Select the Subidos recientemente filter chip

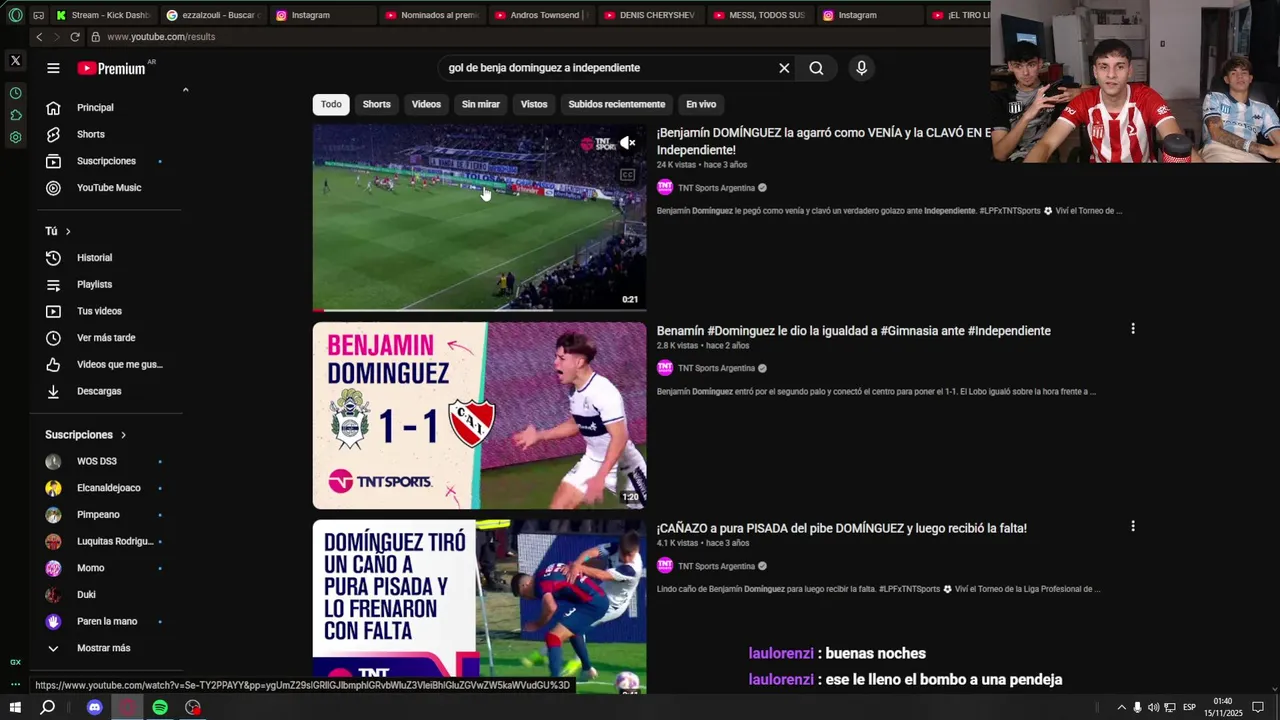point(616,104)
